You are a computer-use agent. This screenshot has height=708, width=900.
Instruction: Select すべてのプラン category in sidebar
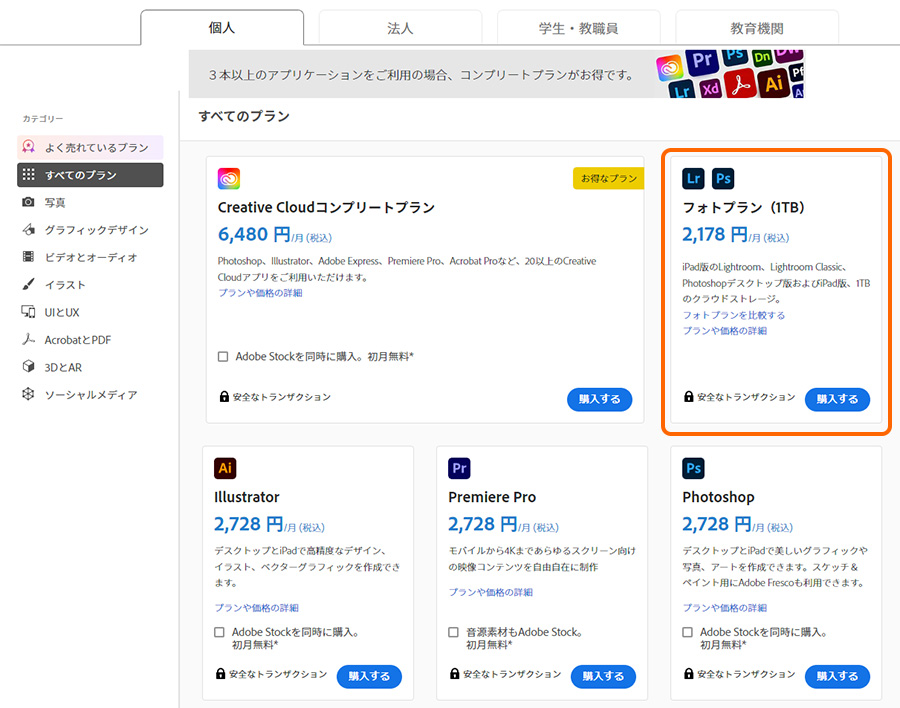click(x=90, y=175)
